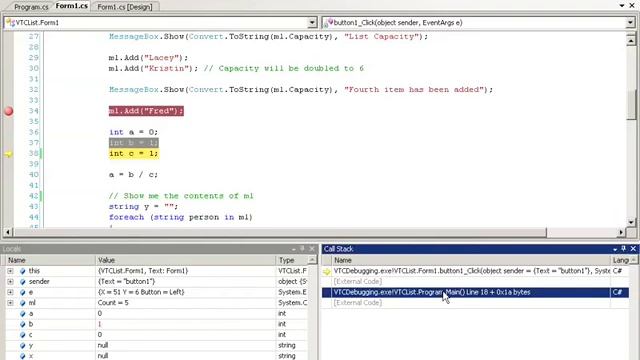
Task: Click the editor scroll down arrow
Action: 631,222
